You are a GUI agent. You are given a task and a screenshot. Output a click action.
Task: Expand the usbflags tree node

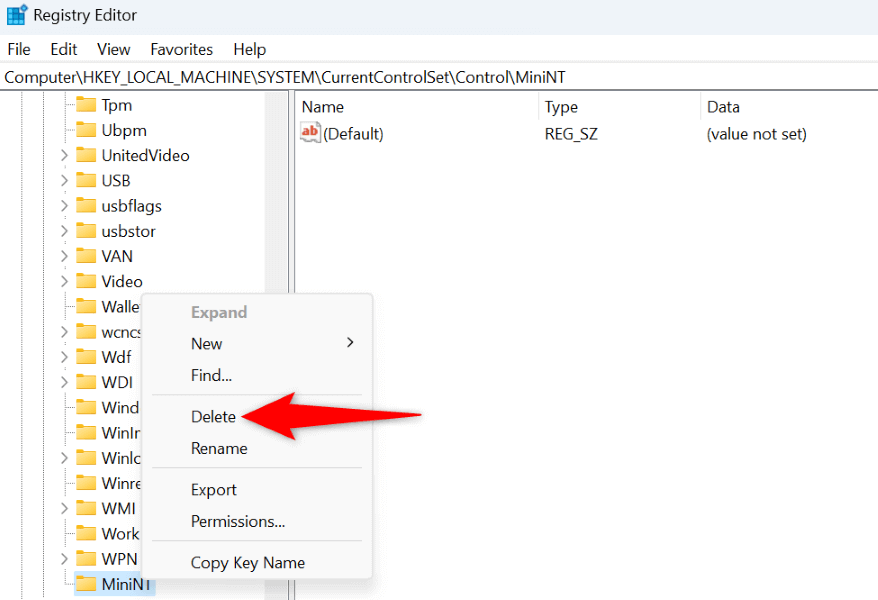[64, 205]
